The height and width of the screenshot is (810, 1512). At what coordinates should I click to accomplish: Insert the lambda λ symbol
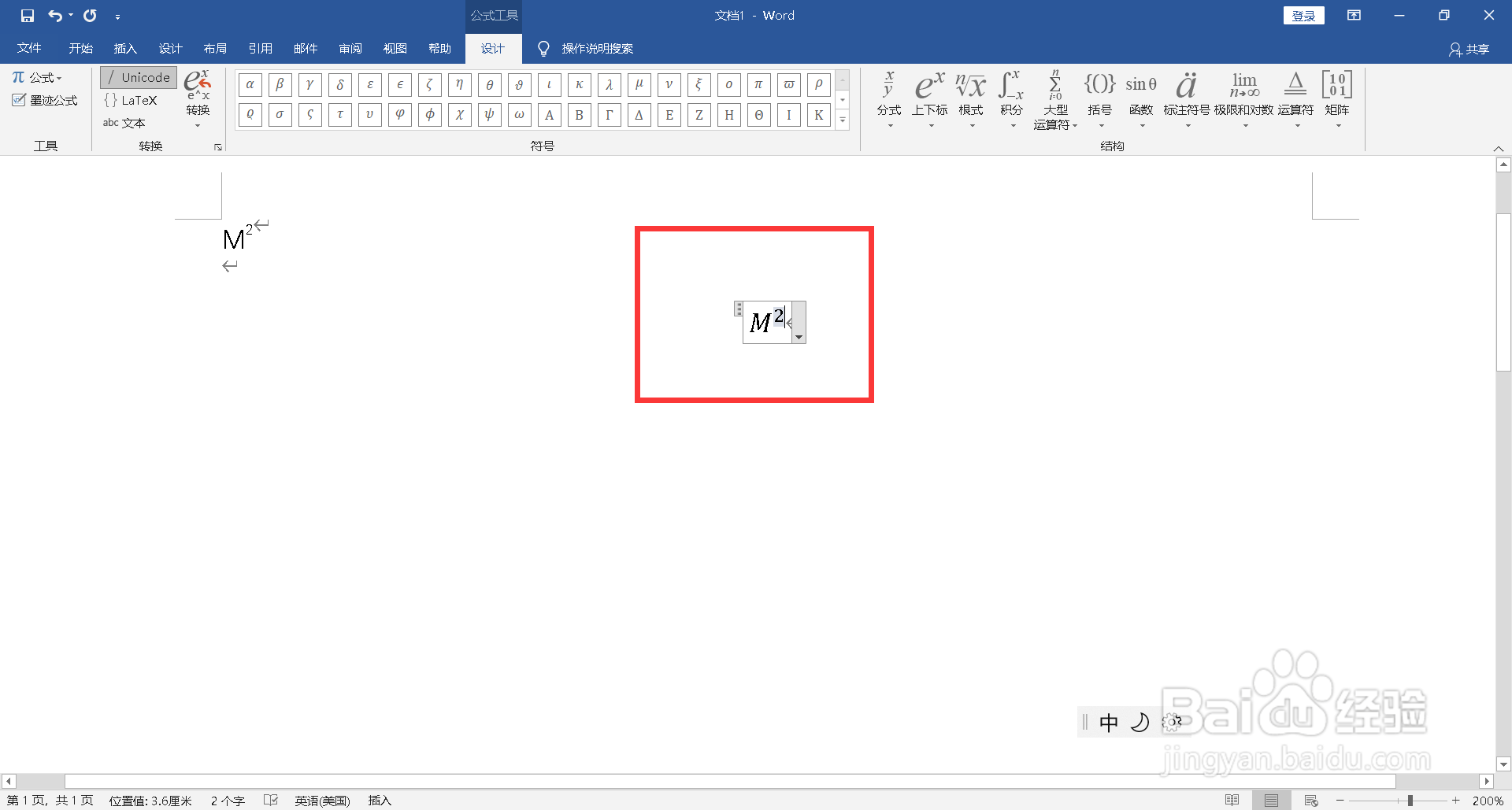[609, 84]
